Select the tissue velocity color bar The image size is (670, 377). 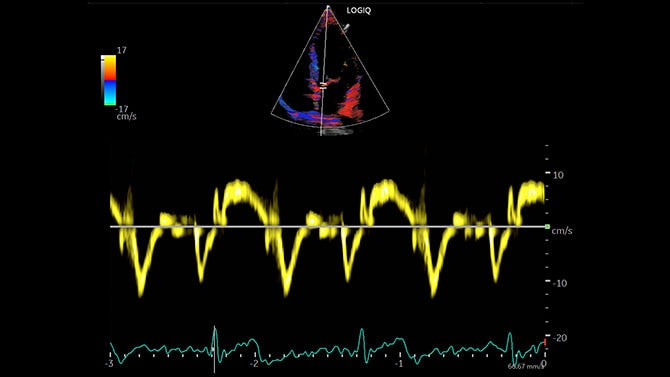coord(109,80)
